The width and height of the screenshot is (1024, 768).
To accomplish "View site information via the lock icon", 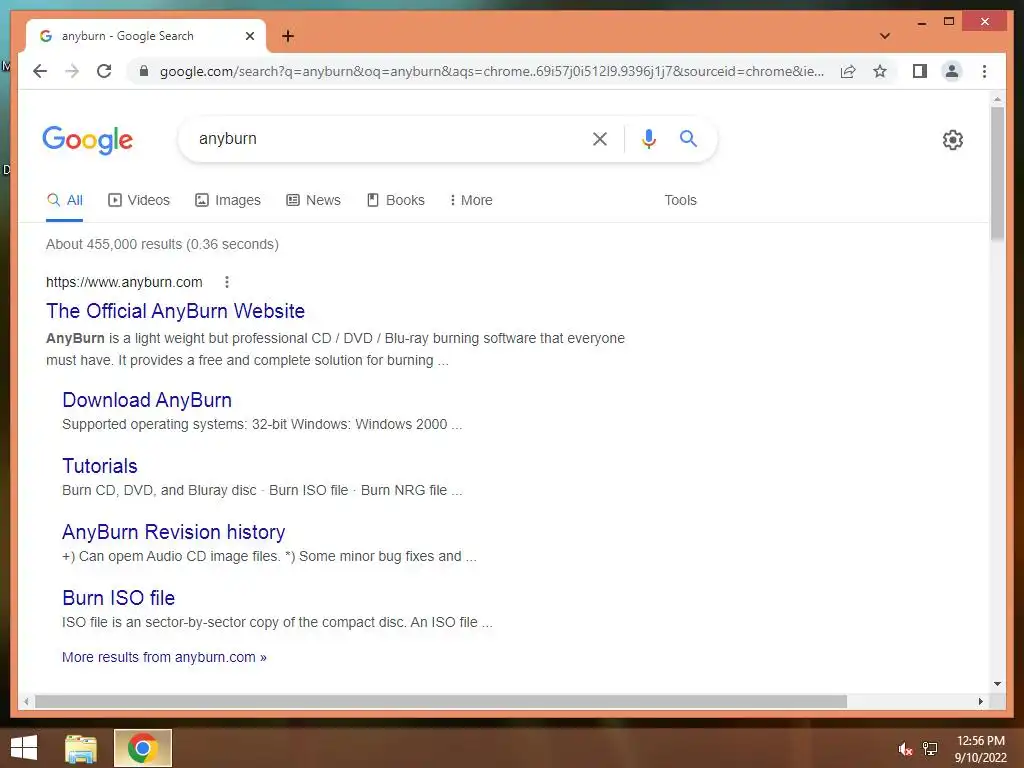I will point(144,71).
